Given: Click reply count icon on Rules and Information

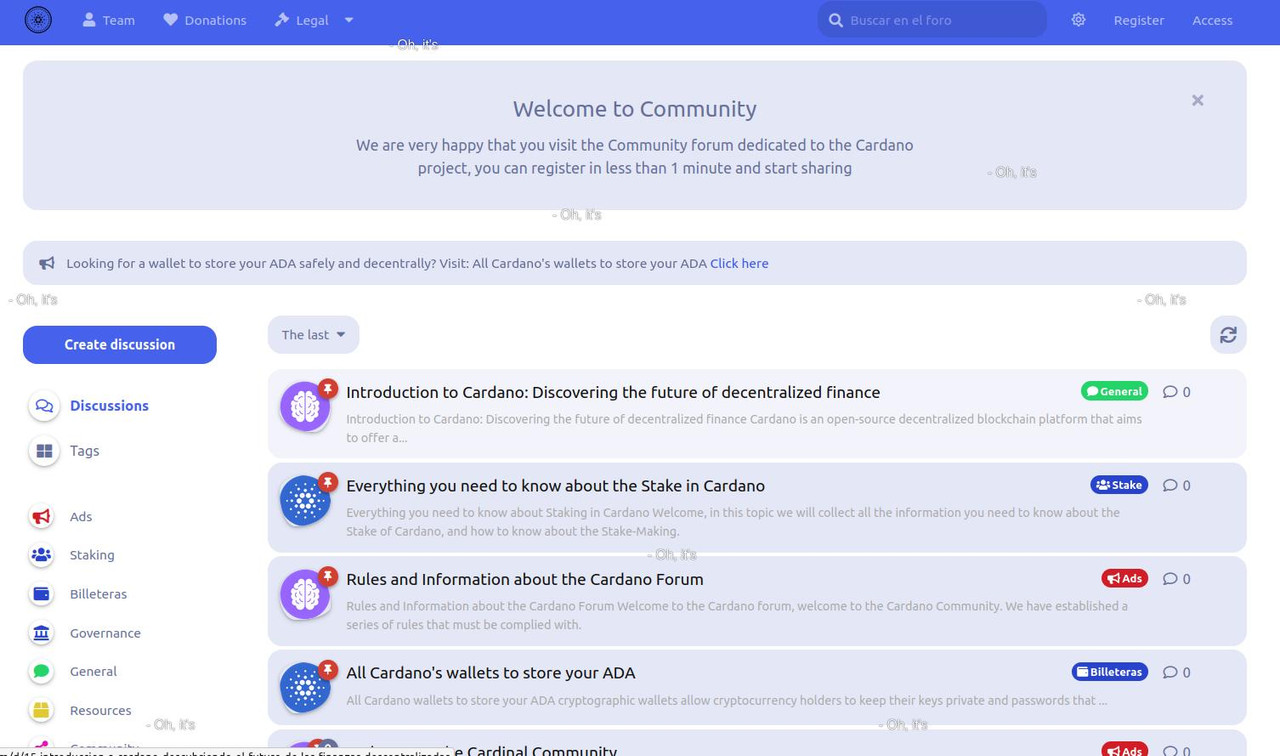Looking at the screenshot, I should coord(1170,579).
